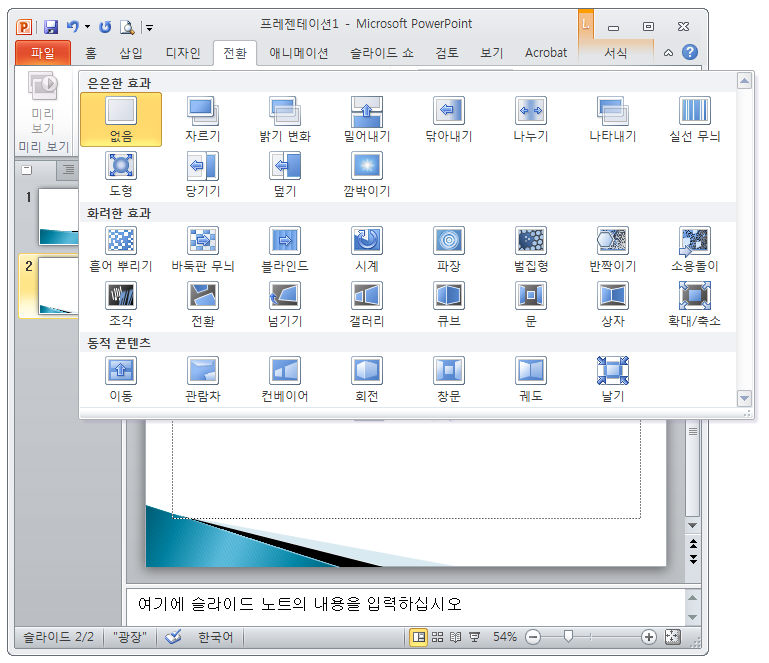Apply the 깜박이기 flash transition

click(367, 175)
